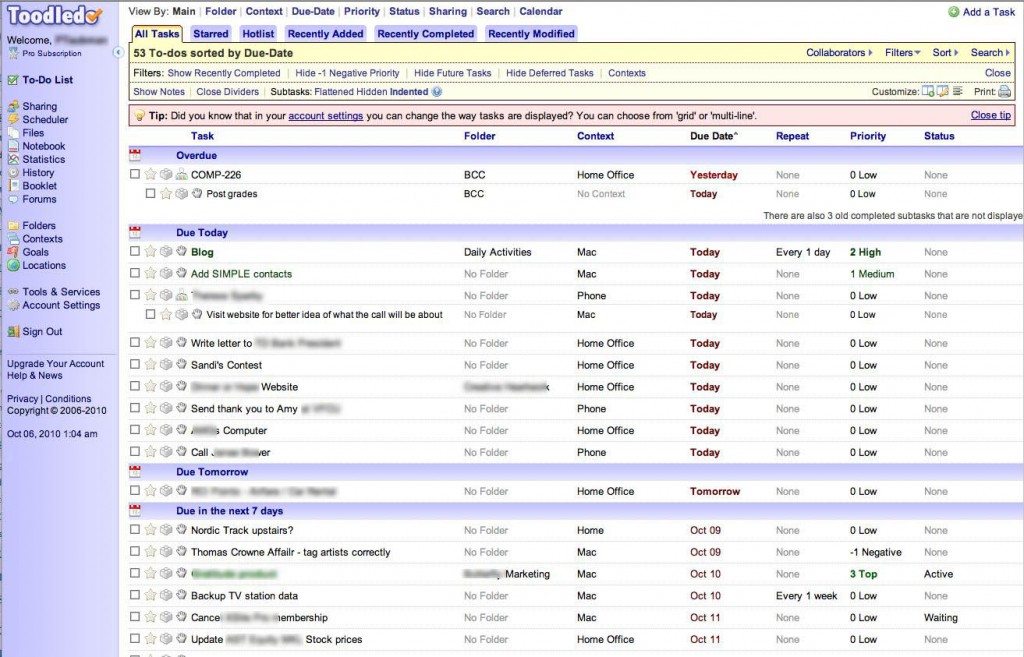Click 'Daily Activities' folder of Blog task

click(x=498, y=252)
